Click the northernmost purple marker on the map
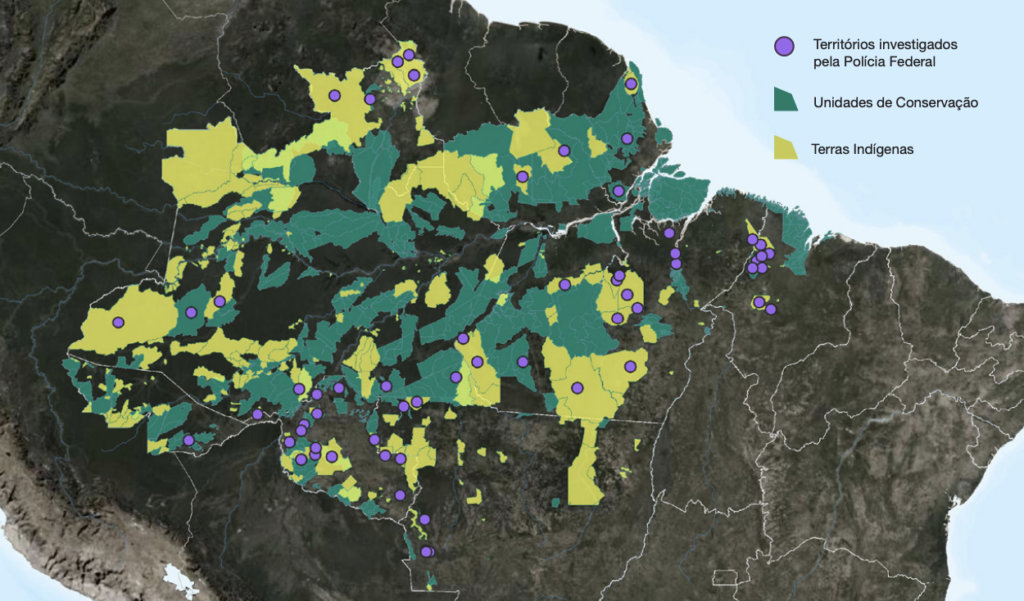The image size is (1024, 601). pyautogui.click(x=408, y=54)
